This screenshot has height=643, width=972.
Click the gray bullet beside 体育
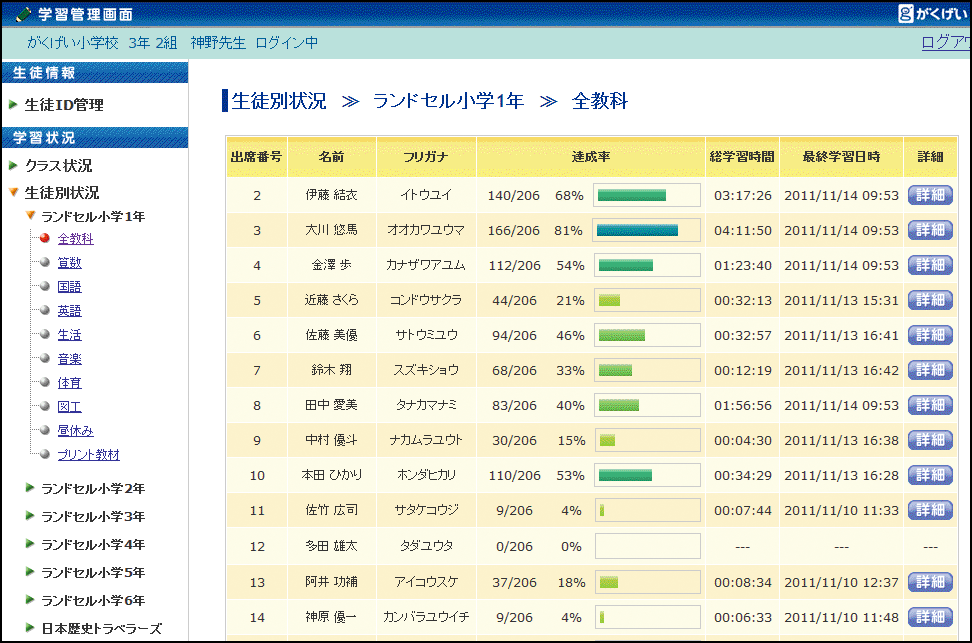[x=45, y=383]
